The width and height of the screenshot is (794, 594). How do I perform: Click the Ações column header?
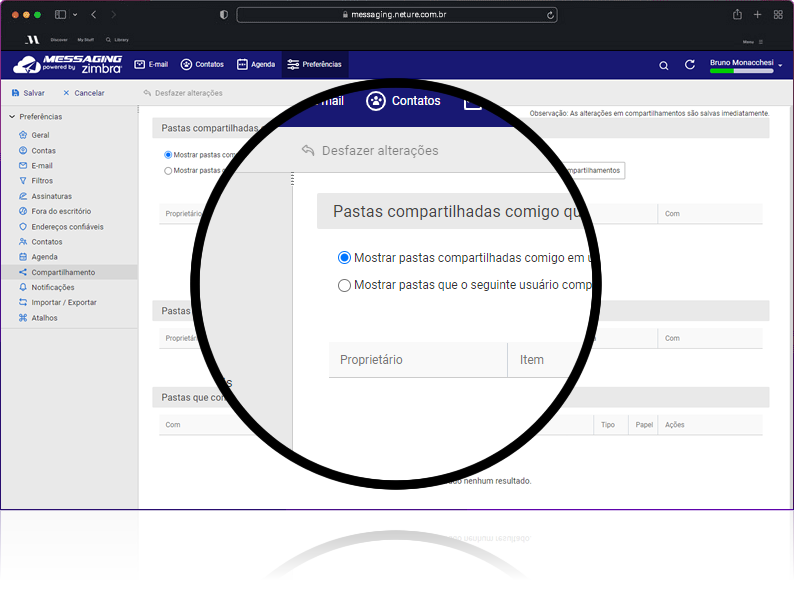tap(710, 425)
